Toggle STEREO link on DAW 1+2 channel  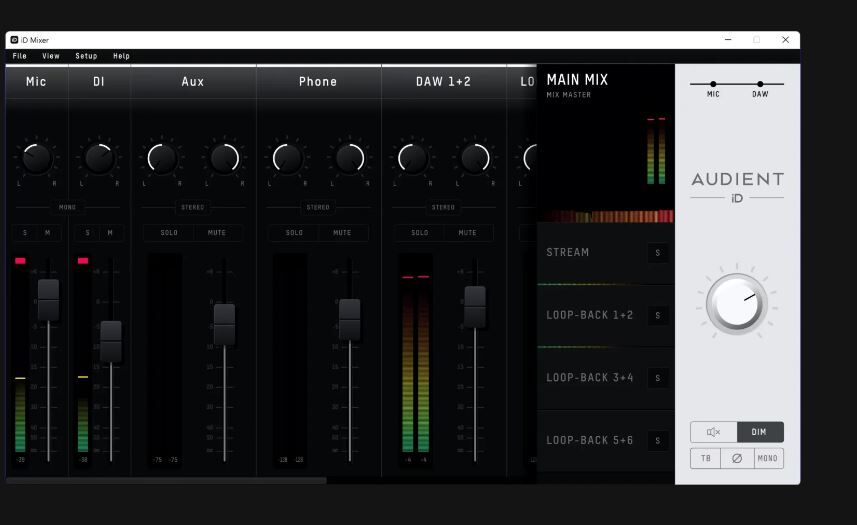(x=443, y=208)
